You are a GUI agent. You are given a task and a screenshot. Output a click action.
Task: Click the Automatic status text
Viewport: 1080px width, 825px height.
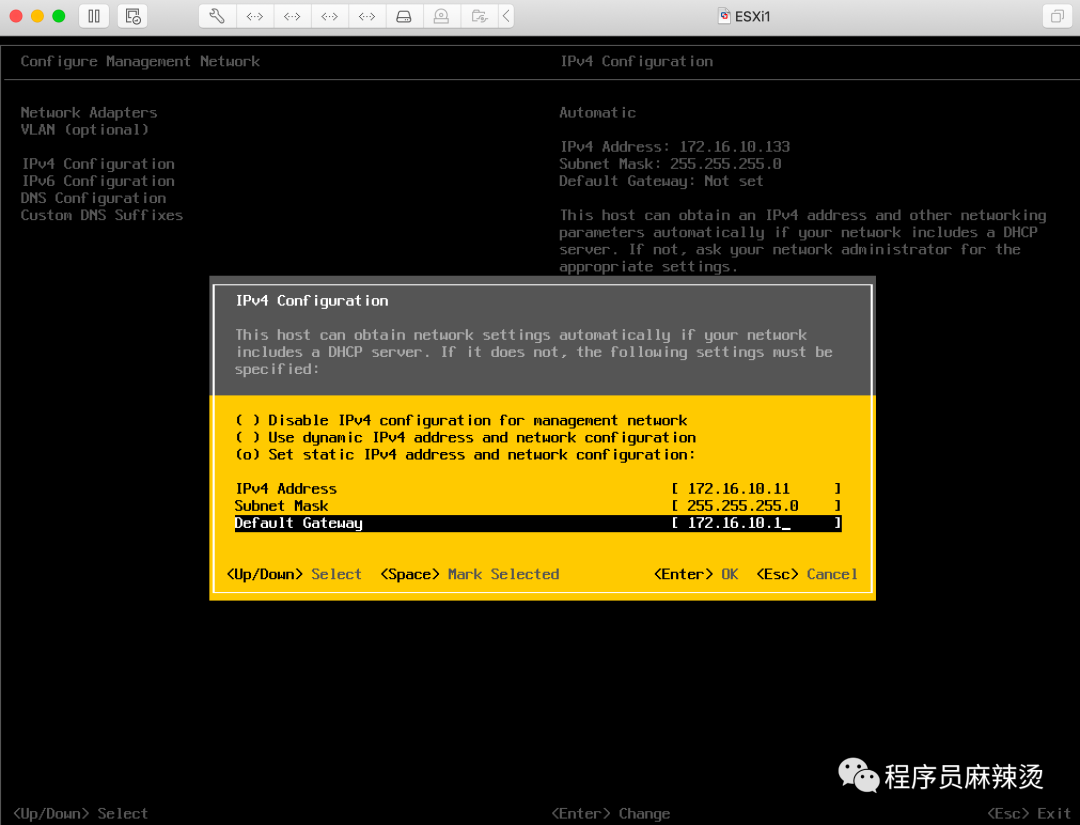click(597, 112)
